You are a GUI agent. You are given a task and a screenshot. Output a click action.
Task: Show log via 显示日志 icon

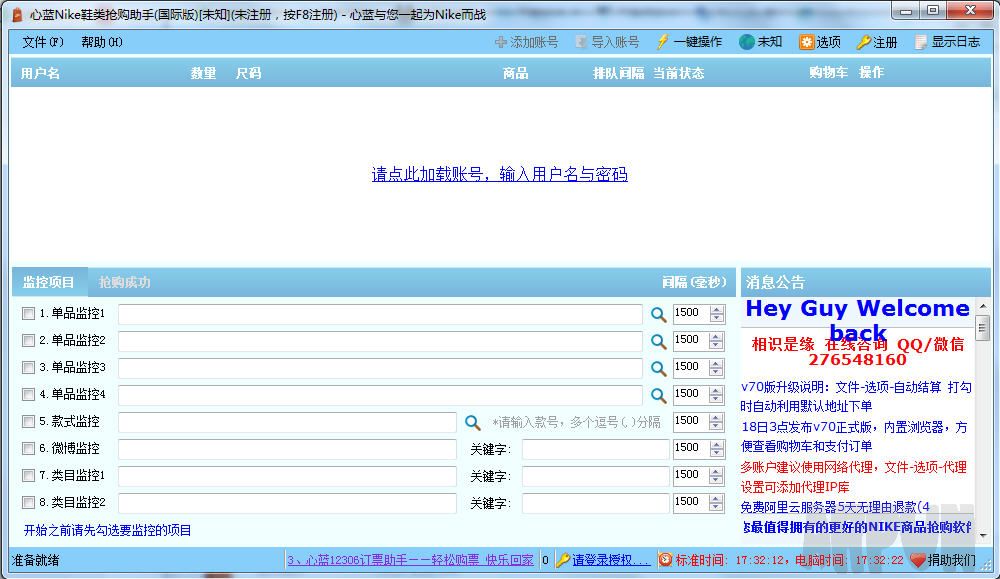coord(921,42)
